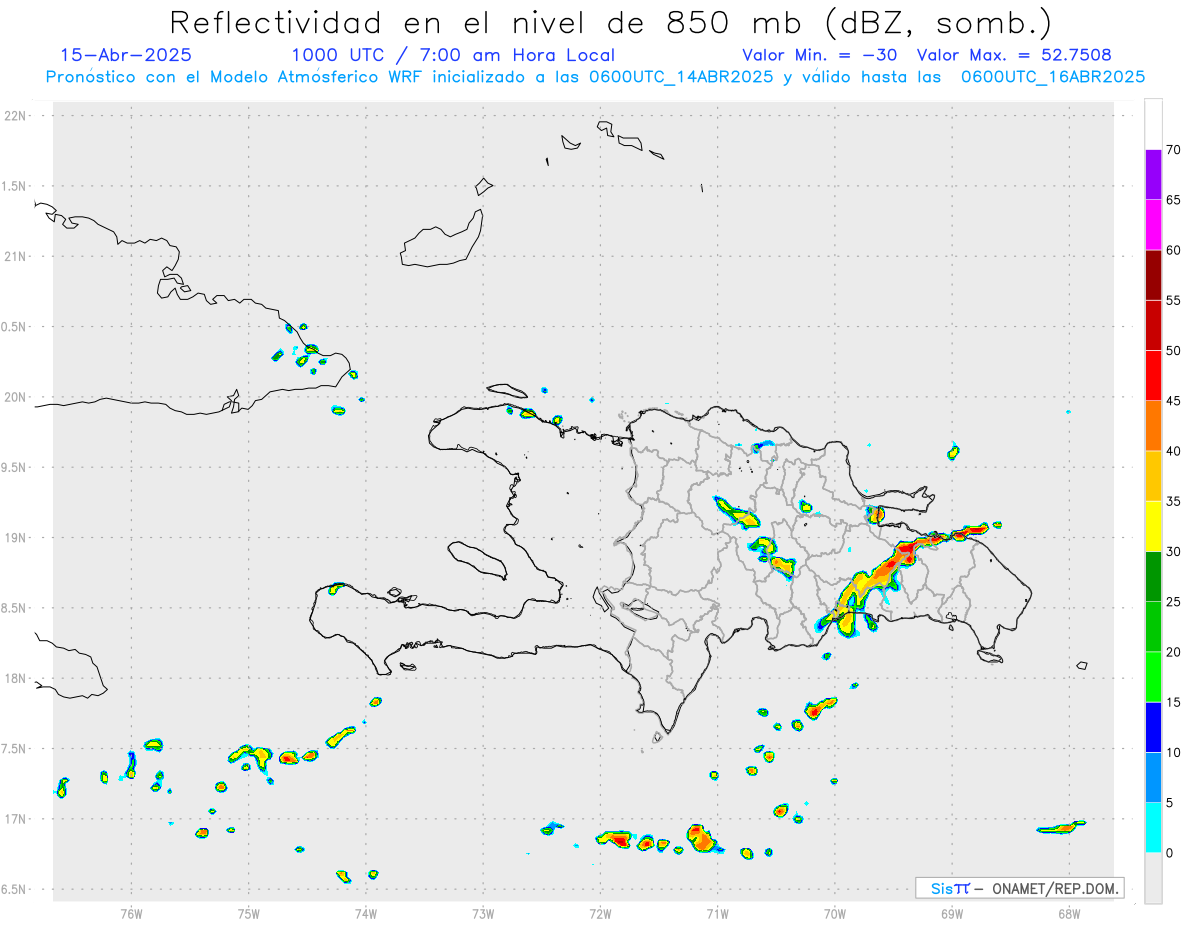The width and height of the screenshot is (1200, 927).
Task: Click the colorbar value label '50'
Action: (x=1174, y=351)
